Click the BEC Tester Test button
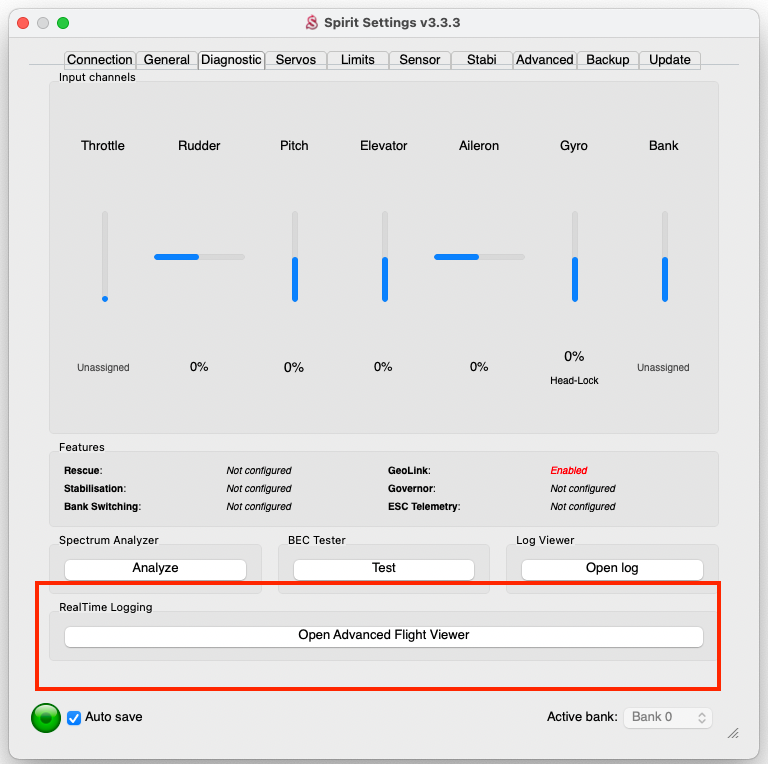This screenshot has width=768, height=764. click(x=383, y=568)
